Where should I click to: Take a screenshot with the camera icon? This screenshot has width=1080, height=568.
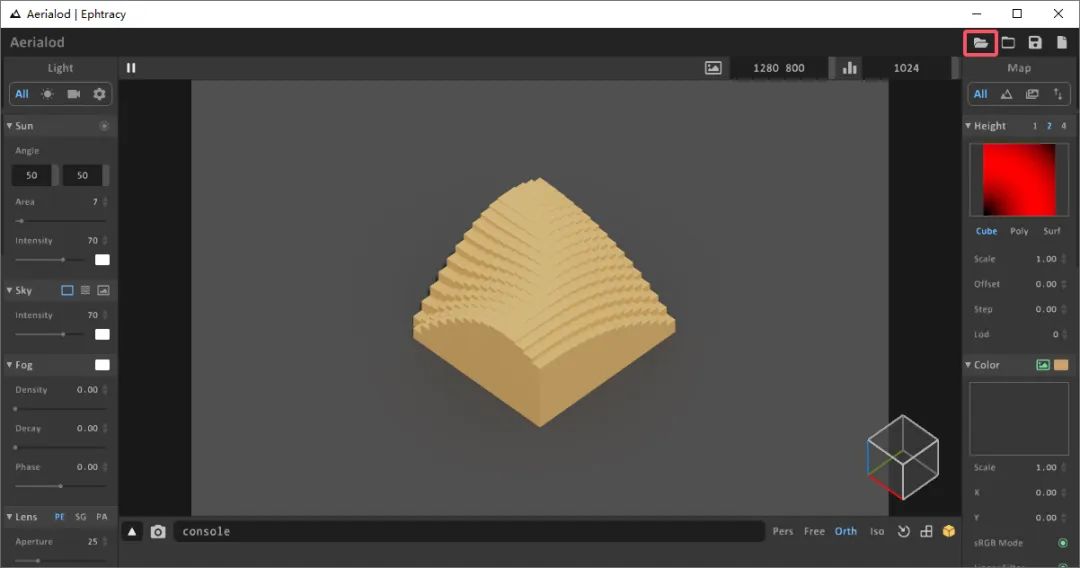[x=158, y=532]
